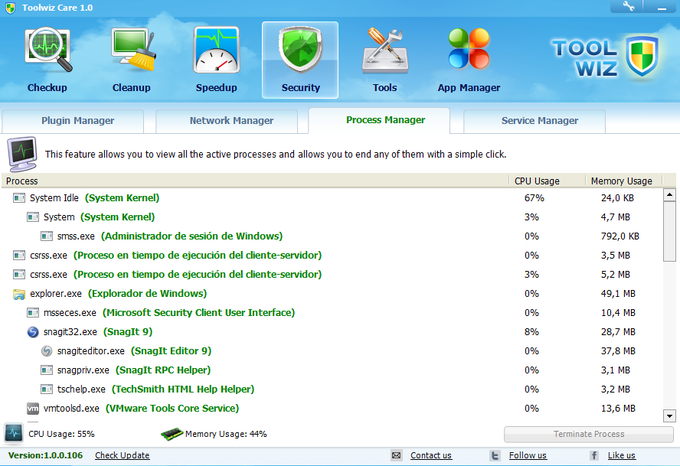
Task: Click the msseces.exe process icon
Action: click(x=33, y=313)
